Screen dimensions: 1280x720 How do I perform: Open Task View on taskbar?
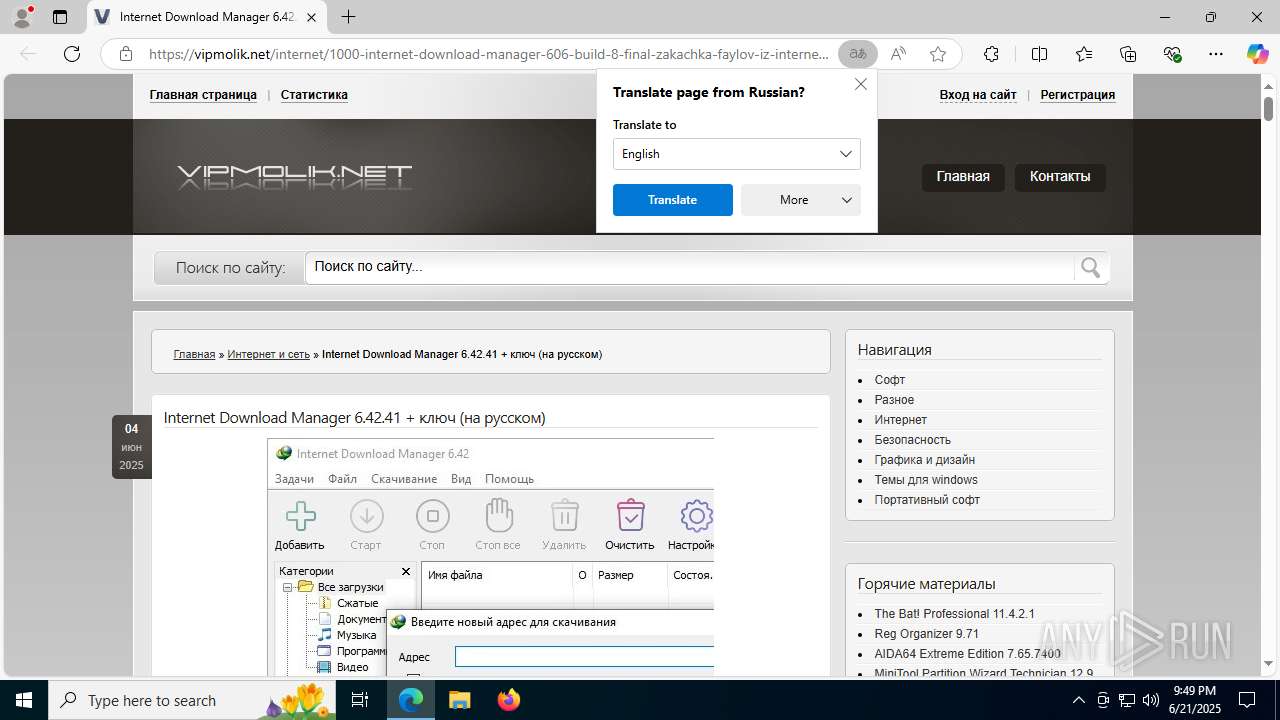click(360, 700)
